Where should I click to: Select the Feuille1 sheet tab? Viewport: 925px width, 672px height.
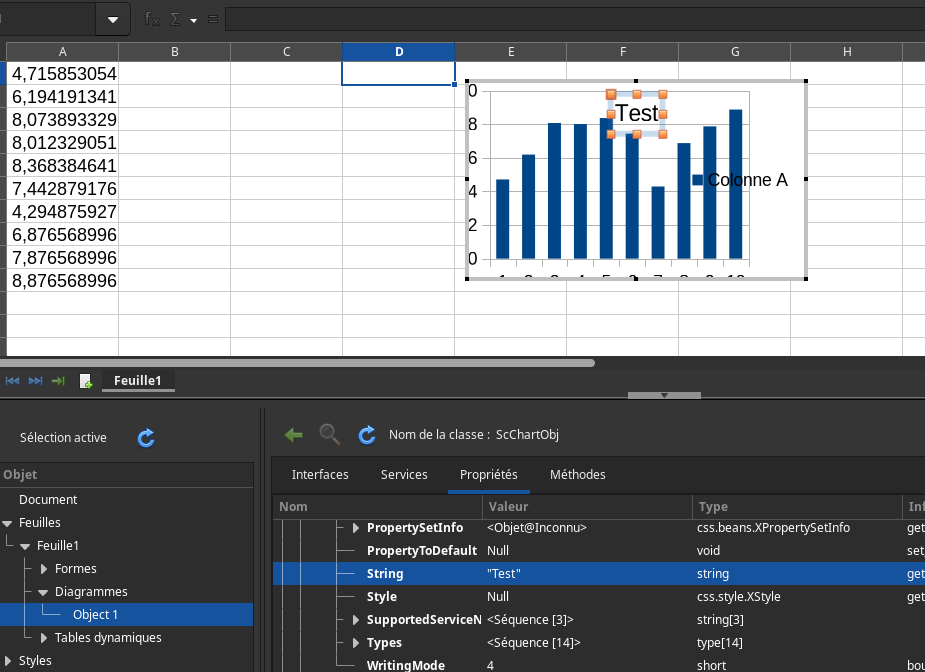click(x=138, y=380)
